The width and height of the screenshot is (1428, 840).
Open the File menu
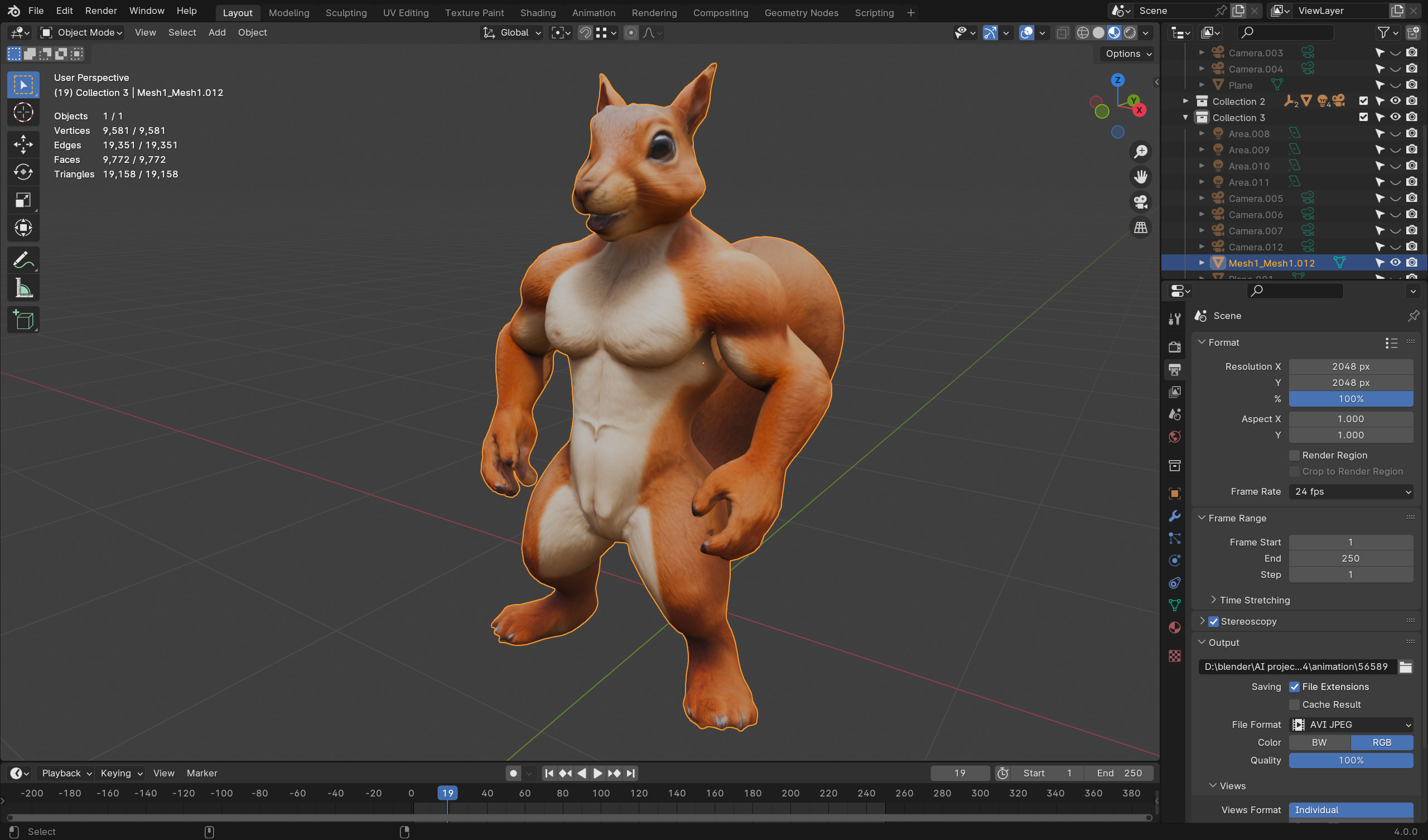[36, 11]
